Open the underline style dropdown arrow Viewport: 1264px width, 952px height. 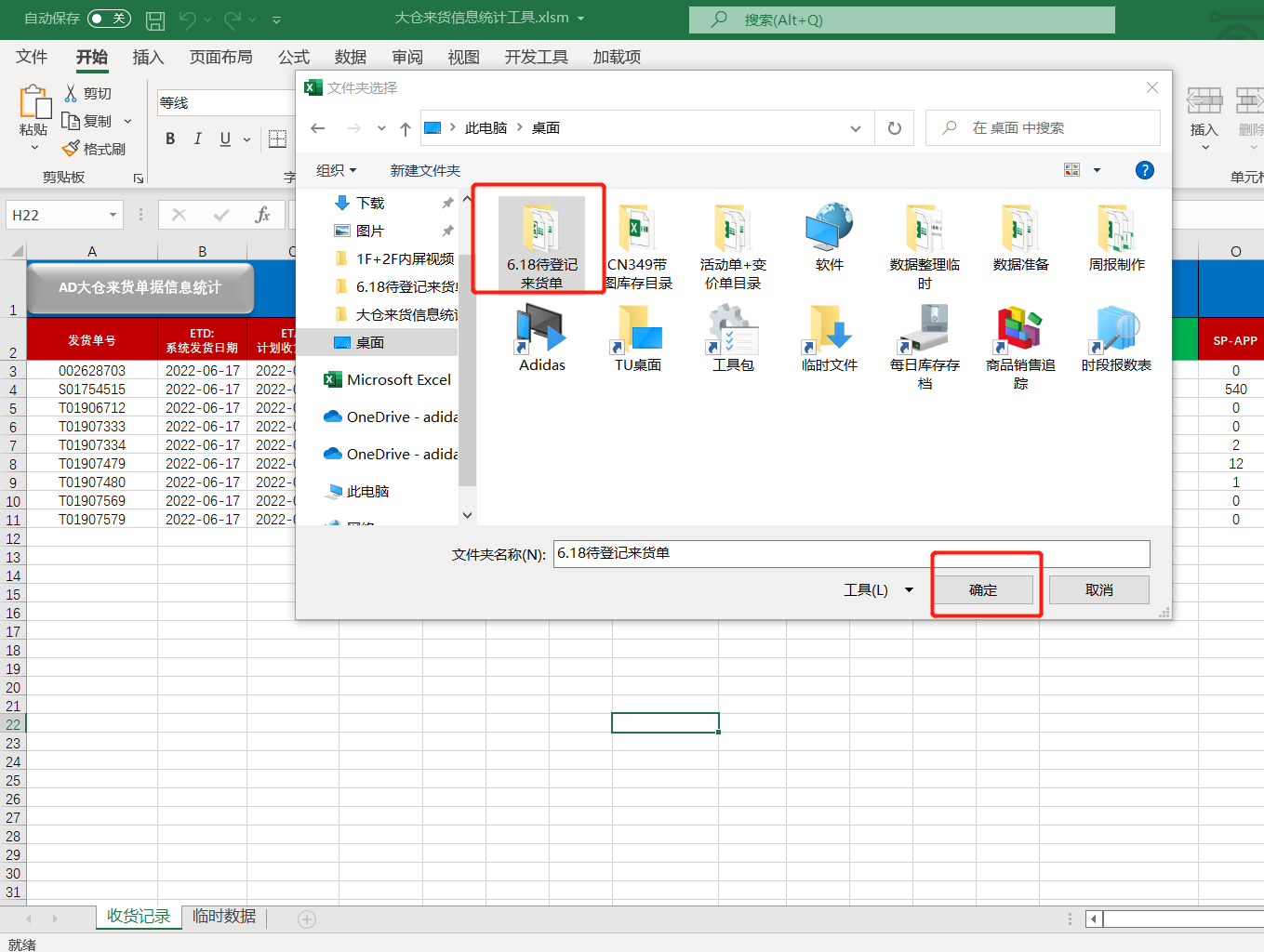[x=246, y=139]
